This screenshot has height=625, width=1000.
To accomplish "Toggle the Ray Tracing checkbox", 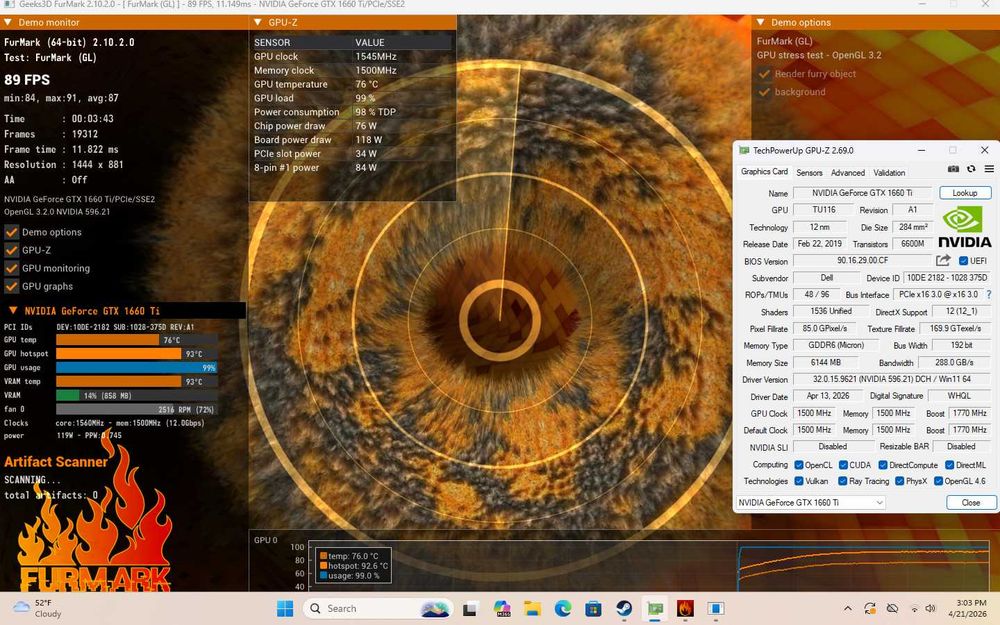I will [x=842, y=481].
